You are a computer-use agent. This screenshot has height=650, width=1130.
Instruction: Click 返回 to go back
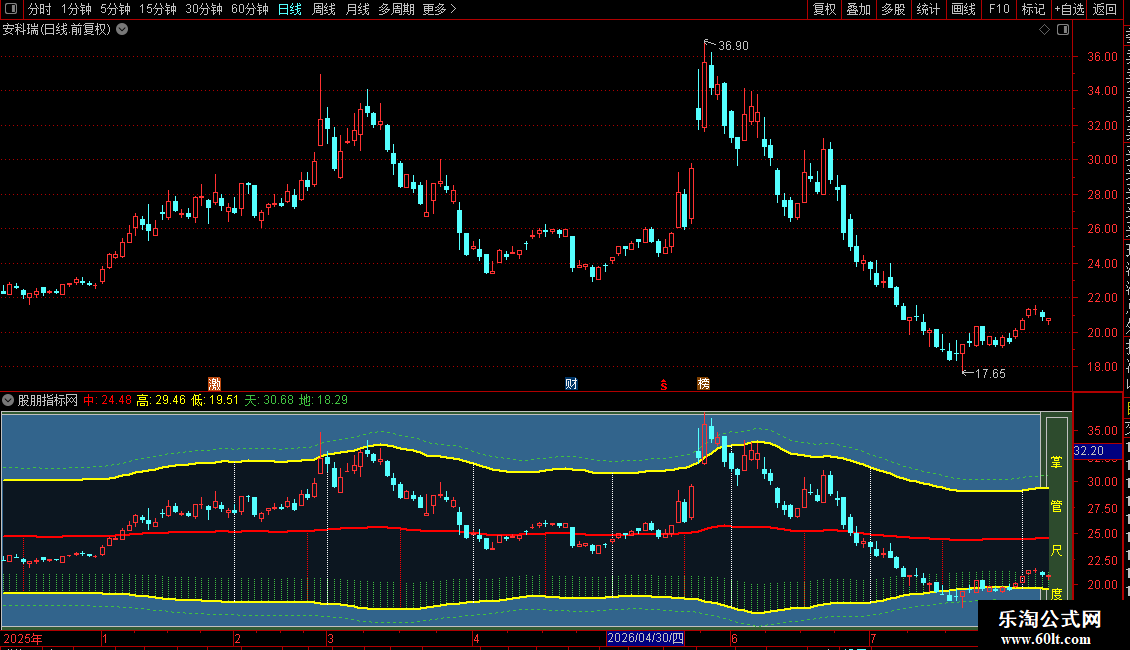coord(1104,9)
